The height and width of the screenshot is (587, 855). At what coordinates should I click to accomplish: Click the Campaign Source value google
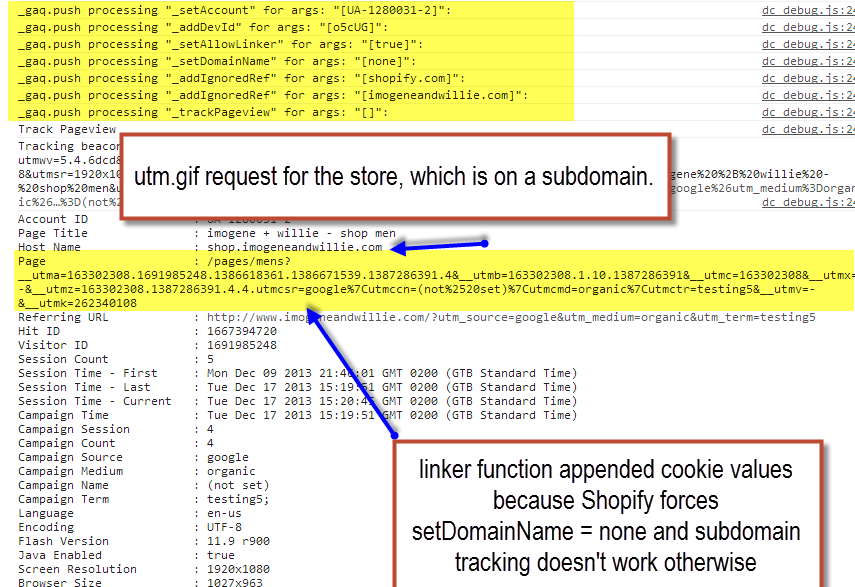point(227,457)
